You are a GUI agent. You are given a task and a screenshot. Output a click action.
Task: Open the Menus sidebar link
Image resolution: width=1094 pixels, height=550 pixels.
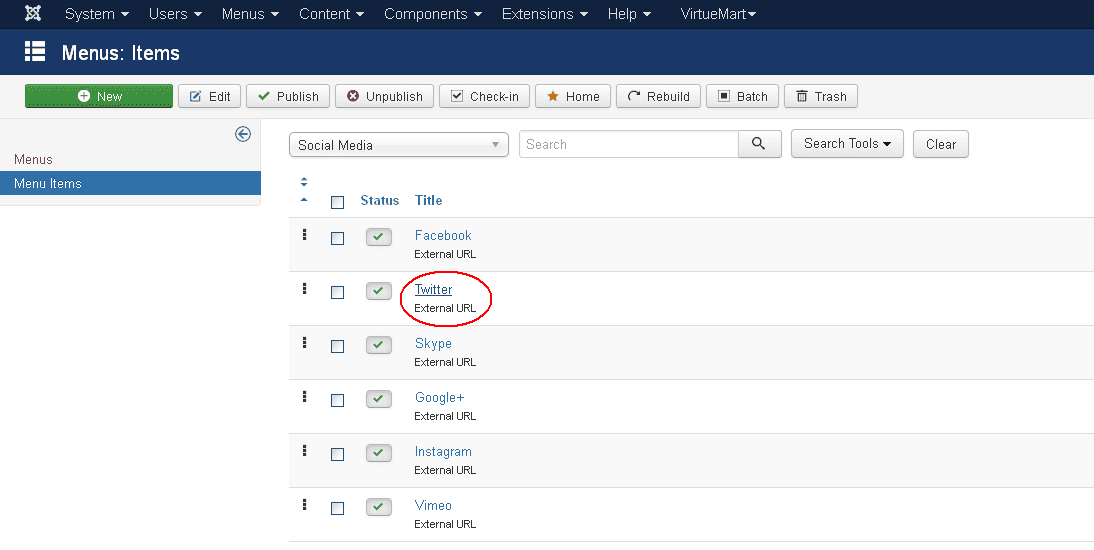click(x=33, y=159)
